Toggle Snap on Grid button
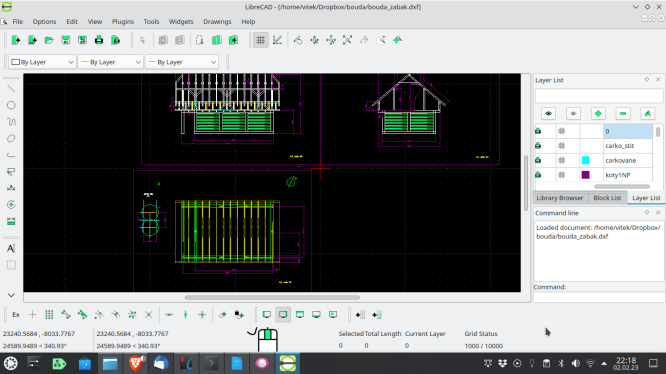The height and width of the screenshot is (374, 666). pyautogui.click(x=49, y=315)
